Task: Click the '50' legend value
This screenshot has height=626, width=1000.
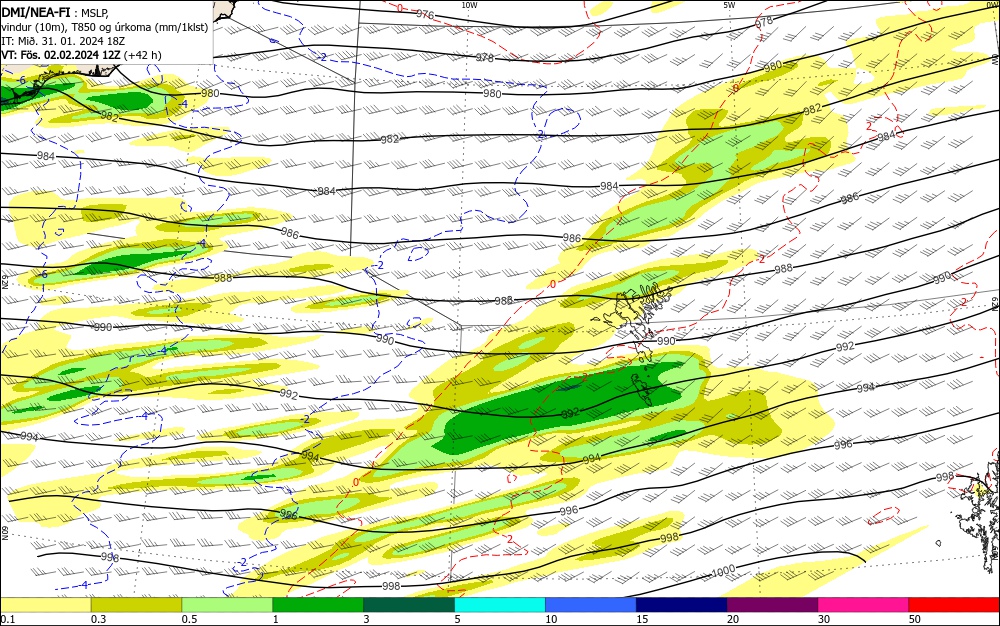Action: (x=915, y=620)
